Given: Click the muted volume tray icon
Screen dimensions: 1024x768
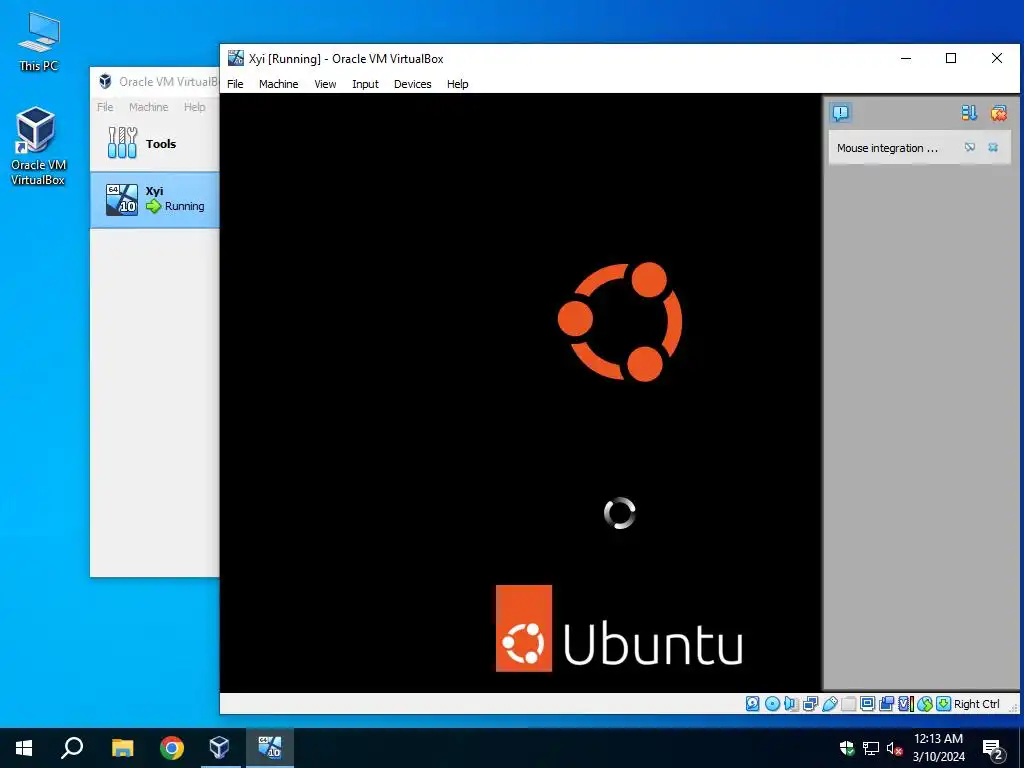Looking at the screenshot, I should point(895,748).
